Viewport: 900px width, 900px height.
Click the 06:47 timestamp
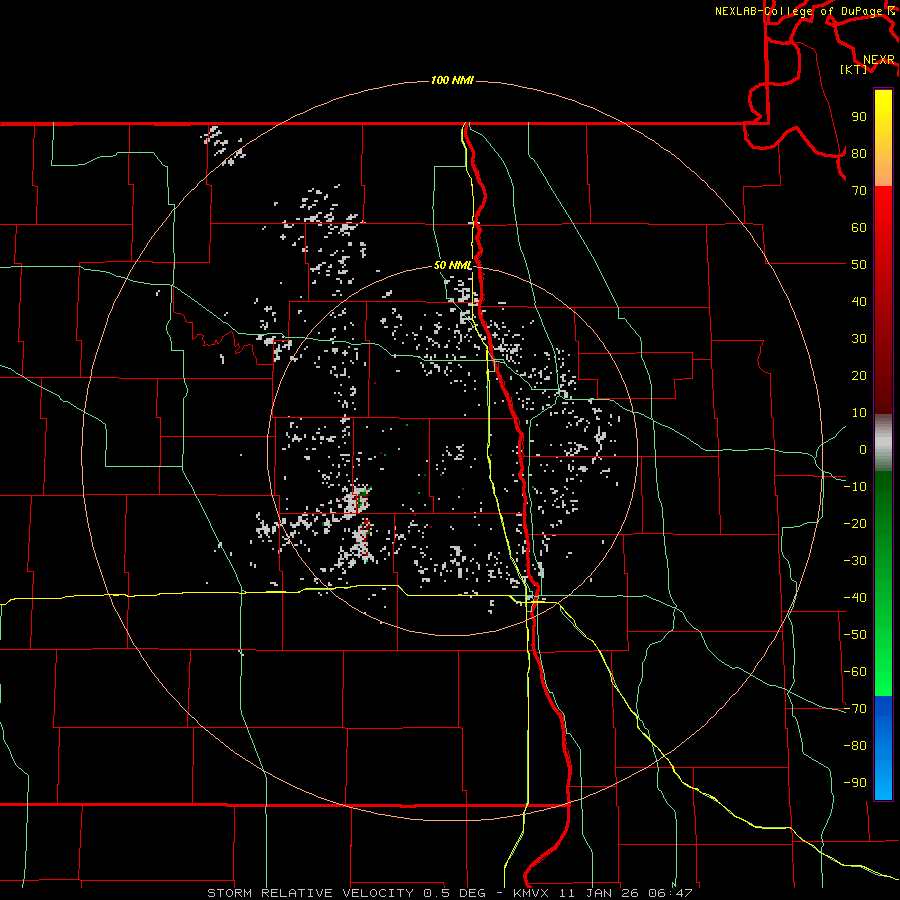pos(671,893)
